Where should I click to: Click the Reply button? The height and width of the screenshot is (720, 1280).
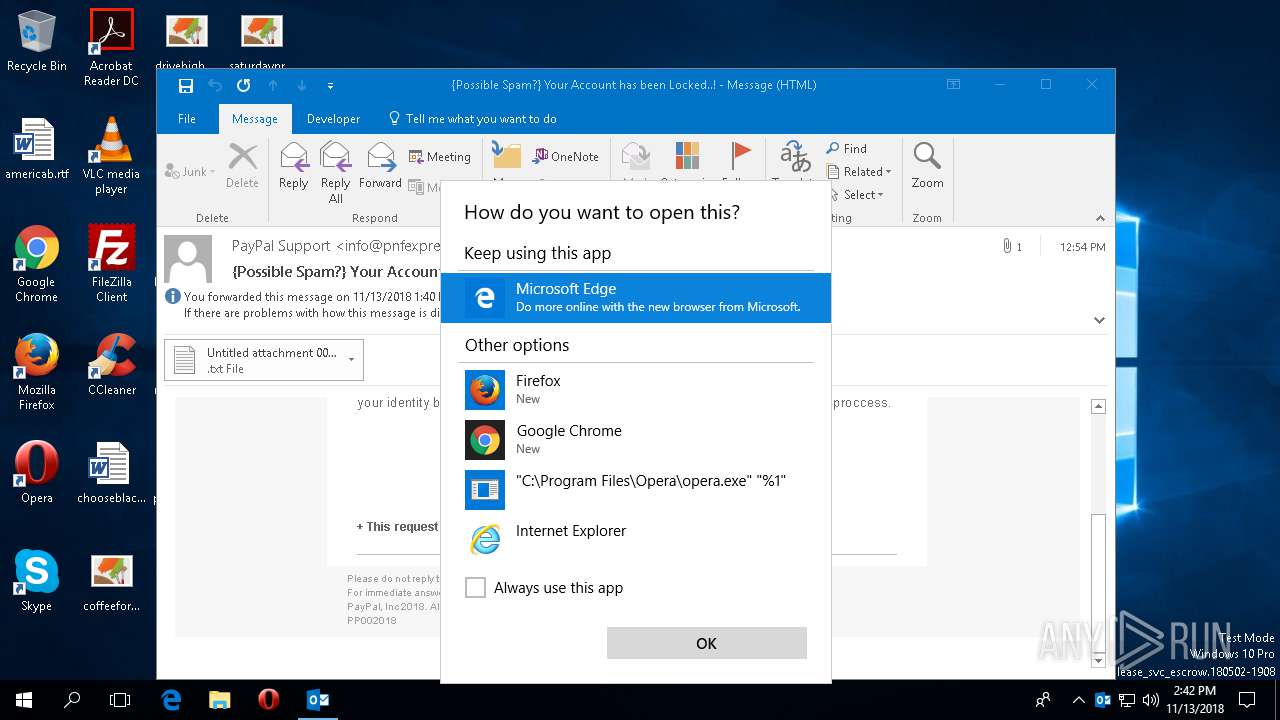tap(293, 166)
